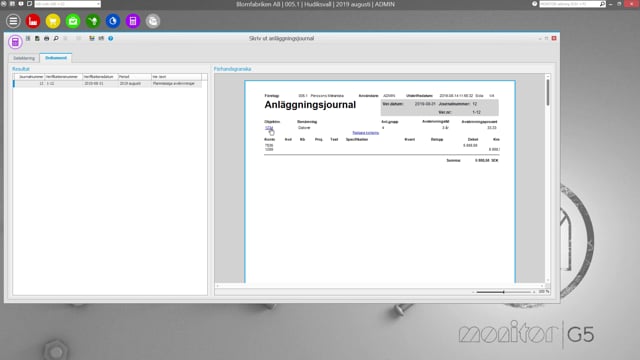
Task: Open the blue underlined link below Benämning
Action: pos(365,133)
